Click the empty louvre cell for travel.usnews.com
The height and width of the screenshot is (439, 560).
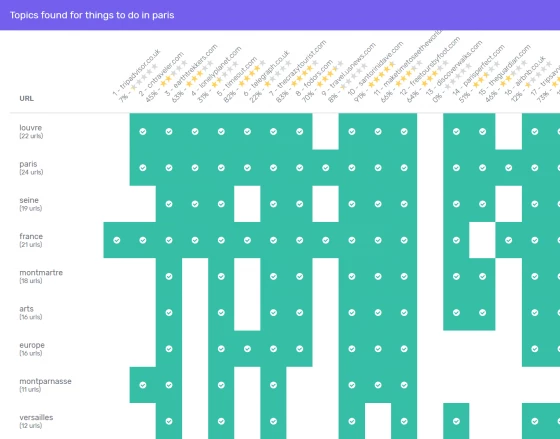pos(326,131)
